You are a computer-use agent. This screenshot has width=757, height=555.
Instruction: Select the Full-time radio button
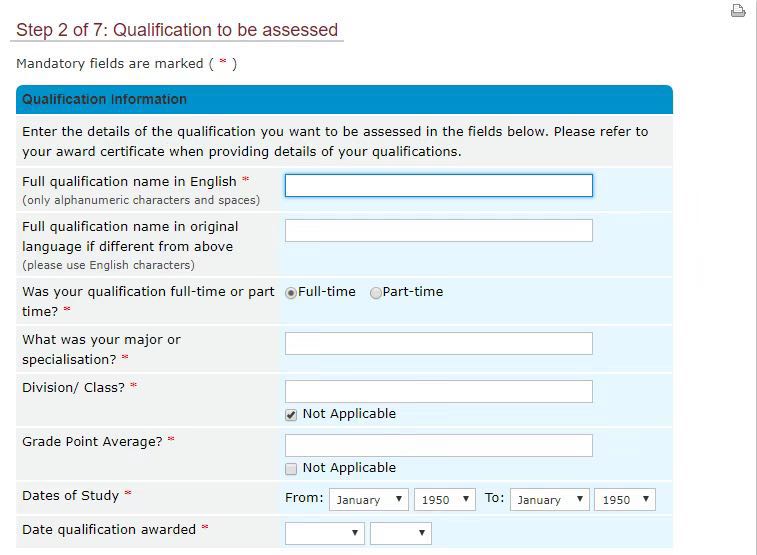tap(291, 293)
